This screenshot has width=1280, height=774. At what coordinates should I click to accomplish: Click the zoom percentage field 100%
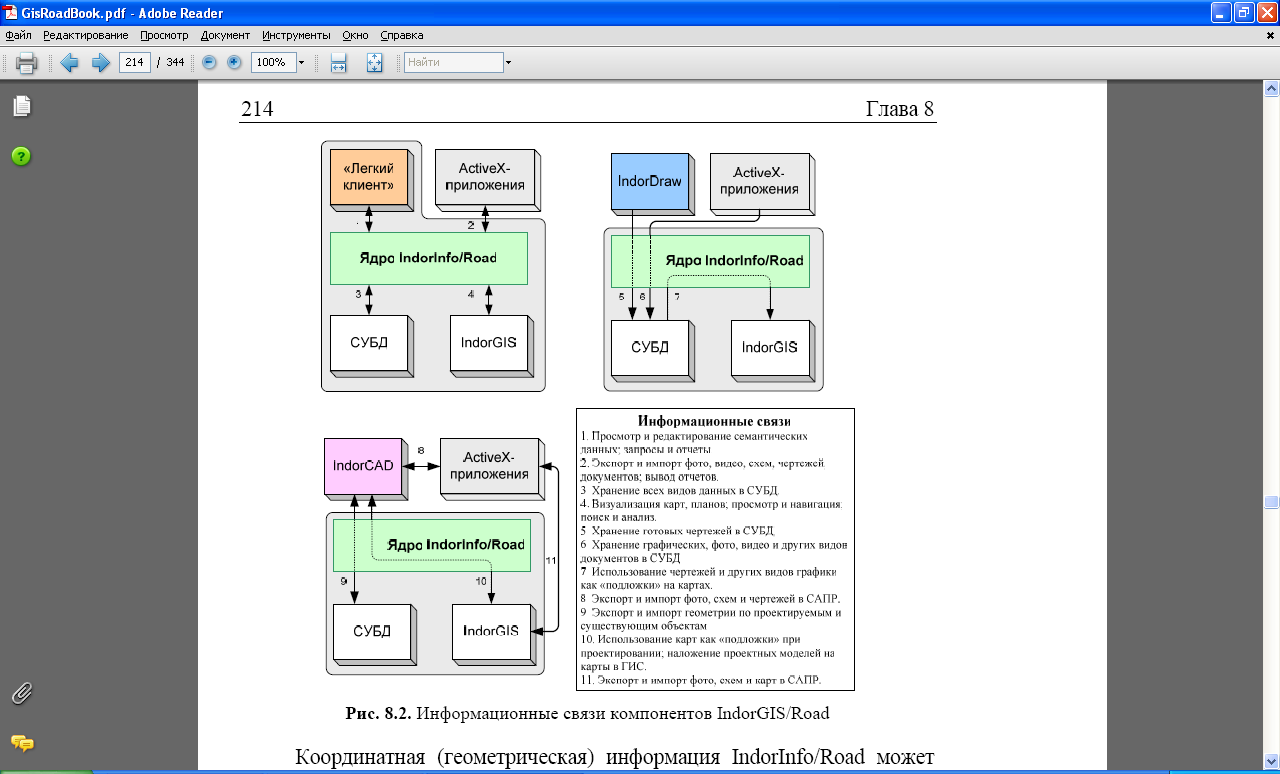(x=272, y=62)
